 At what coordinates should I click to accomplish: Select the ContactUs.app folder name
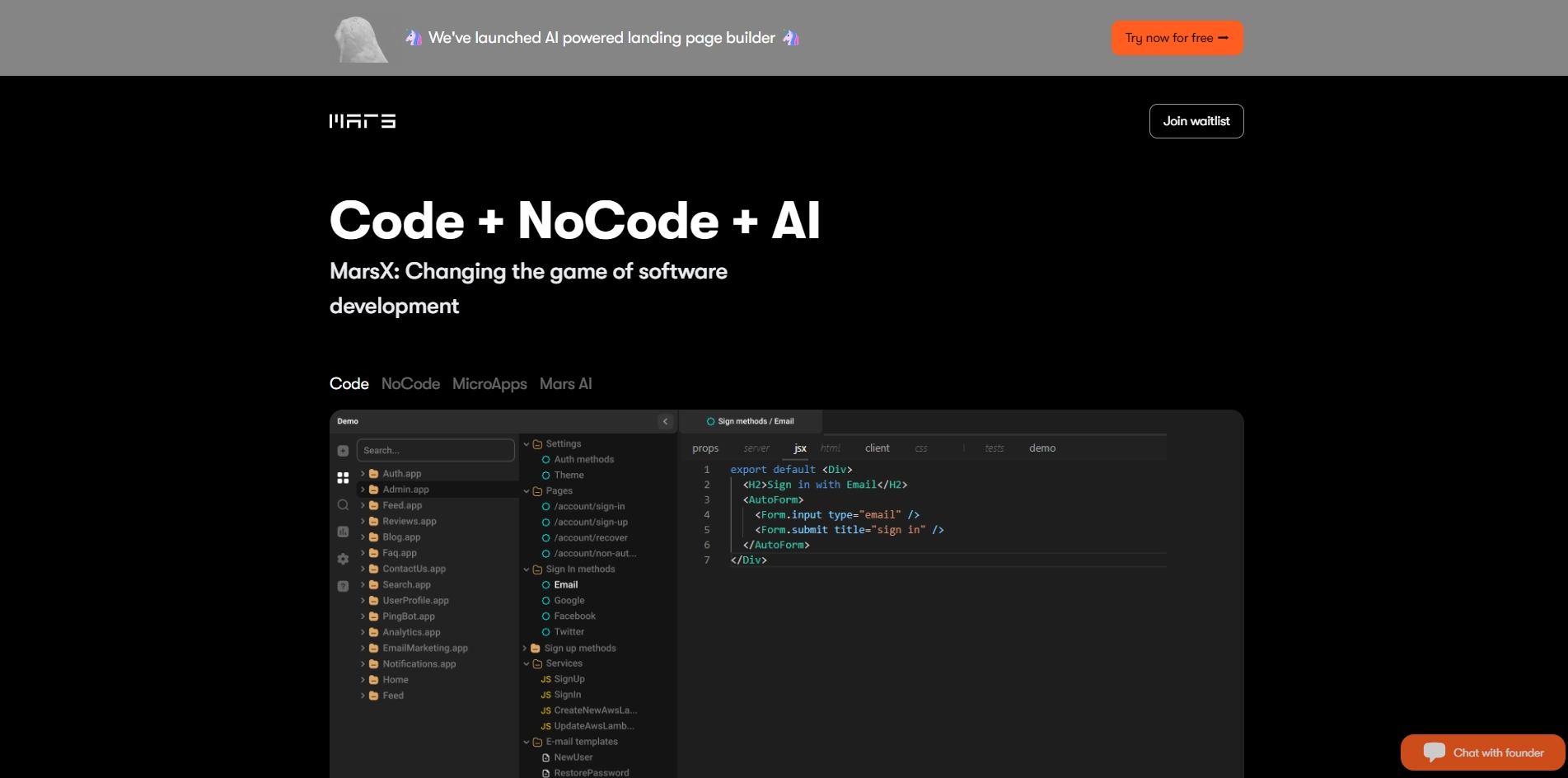[414, 569]
